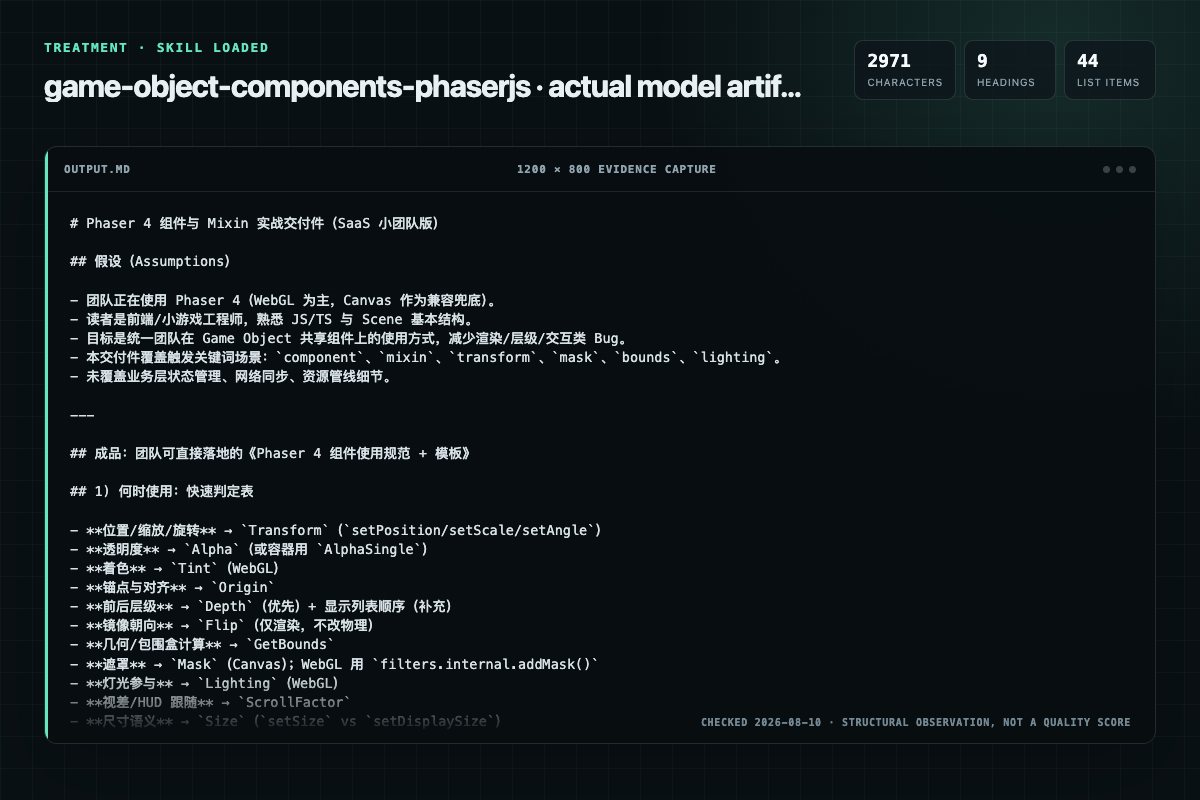Click the "1200 × 800 EVIDENCE CAPTURE" caption
Viewport: 1200px width, 800px height.
pyautogui.click(x=616, y=169)
